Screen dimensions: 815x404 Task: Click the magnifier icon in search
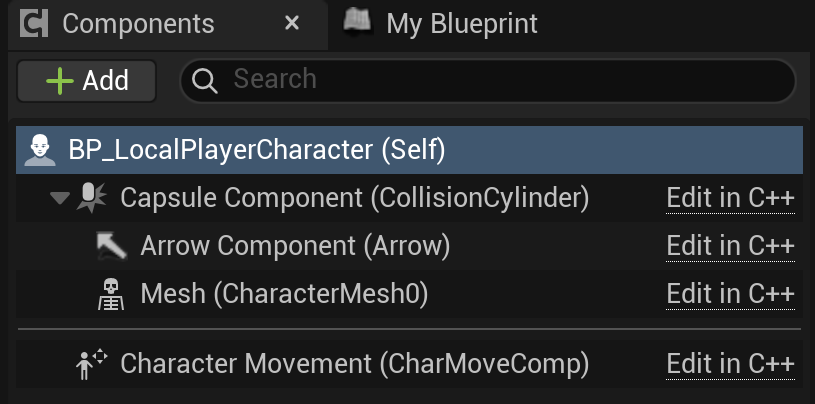[205, 81]
